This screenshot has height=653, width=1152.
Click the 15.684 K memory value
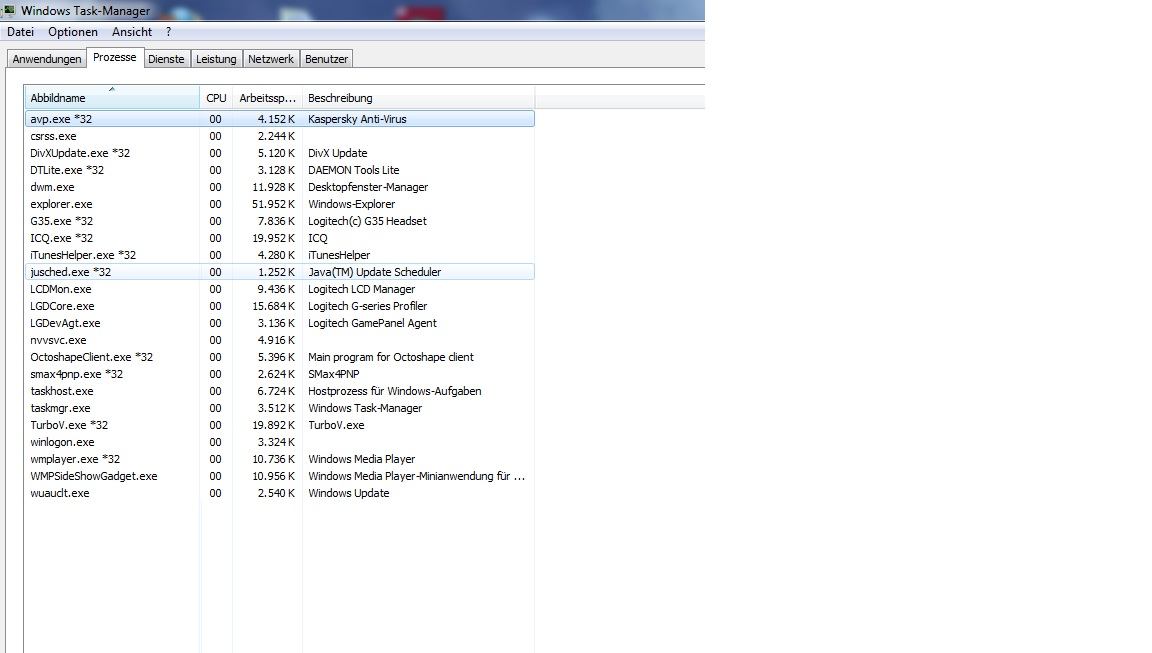(x=273, y=306)
